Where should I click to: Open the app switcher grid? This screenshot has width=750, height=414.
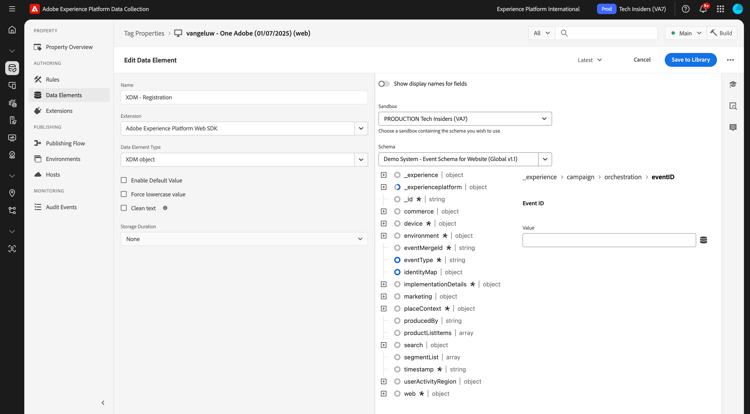(x=720, y=9)
